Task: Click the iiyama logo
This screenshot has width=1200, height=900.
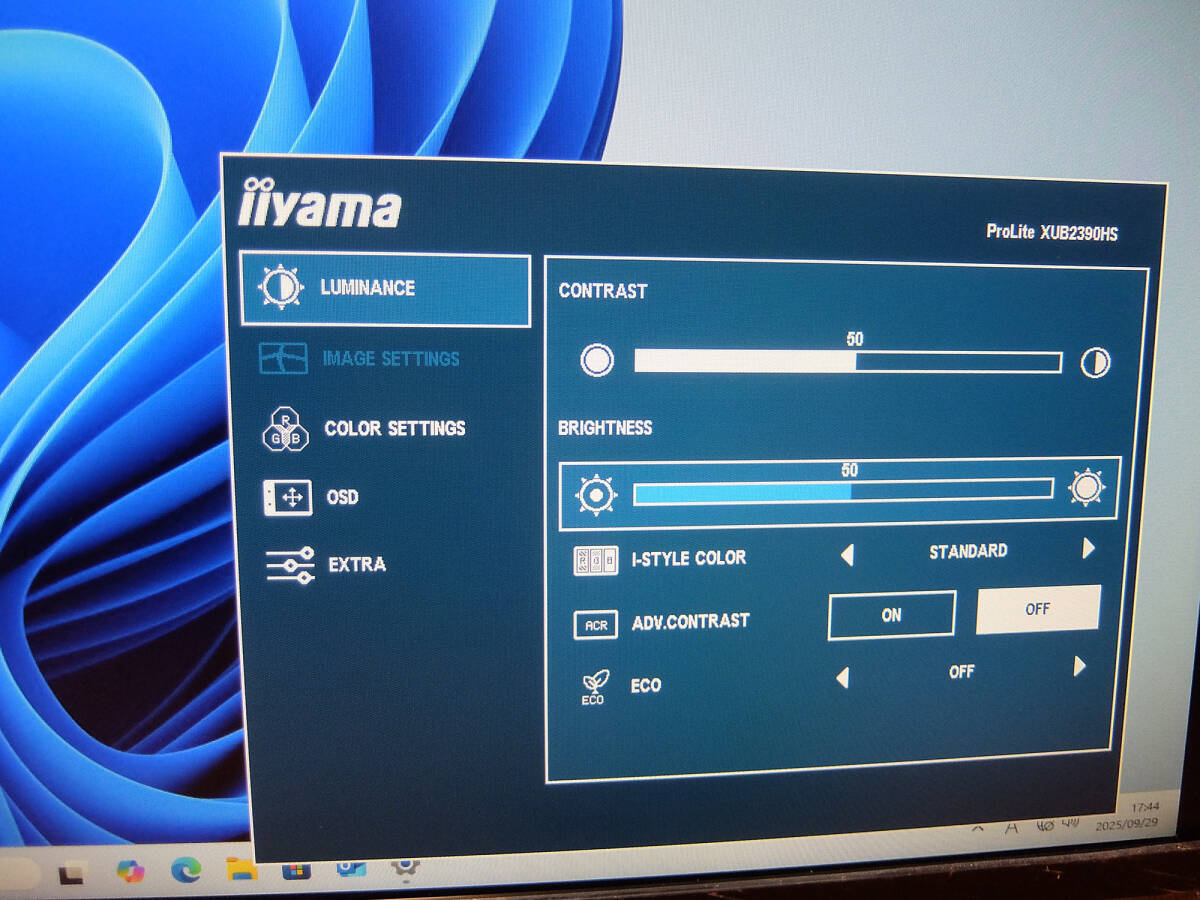Action: click(x=320, y=204)
